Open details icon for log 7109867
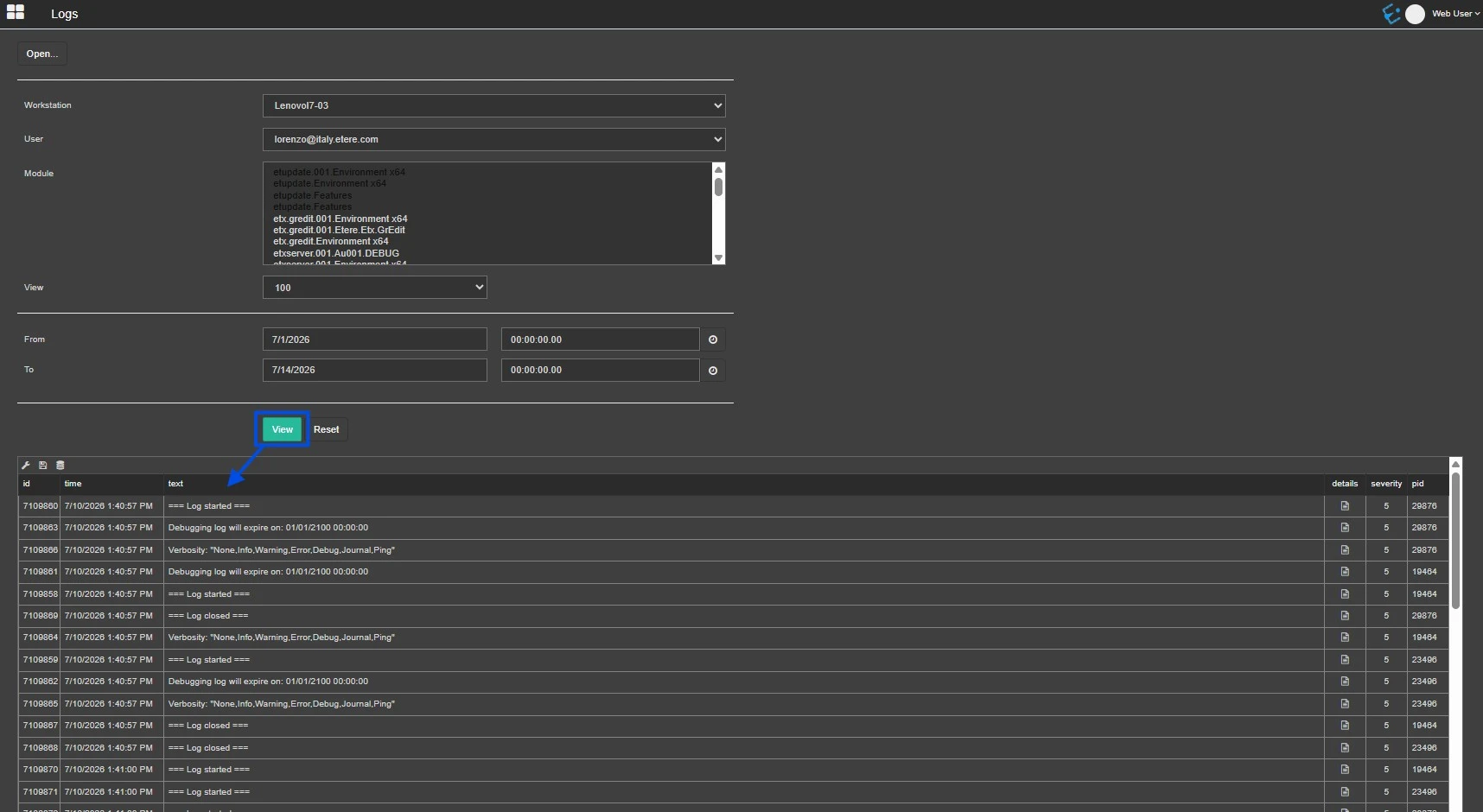 point(1345,726)
